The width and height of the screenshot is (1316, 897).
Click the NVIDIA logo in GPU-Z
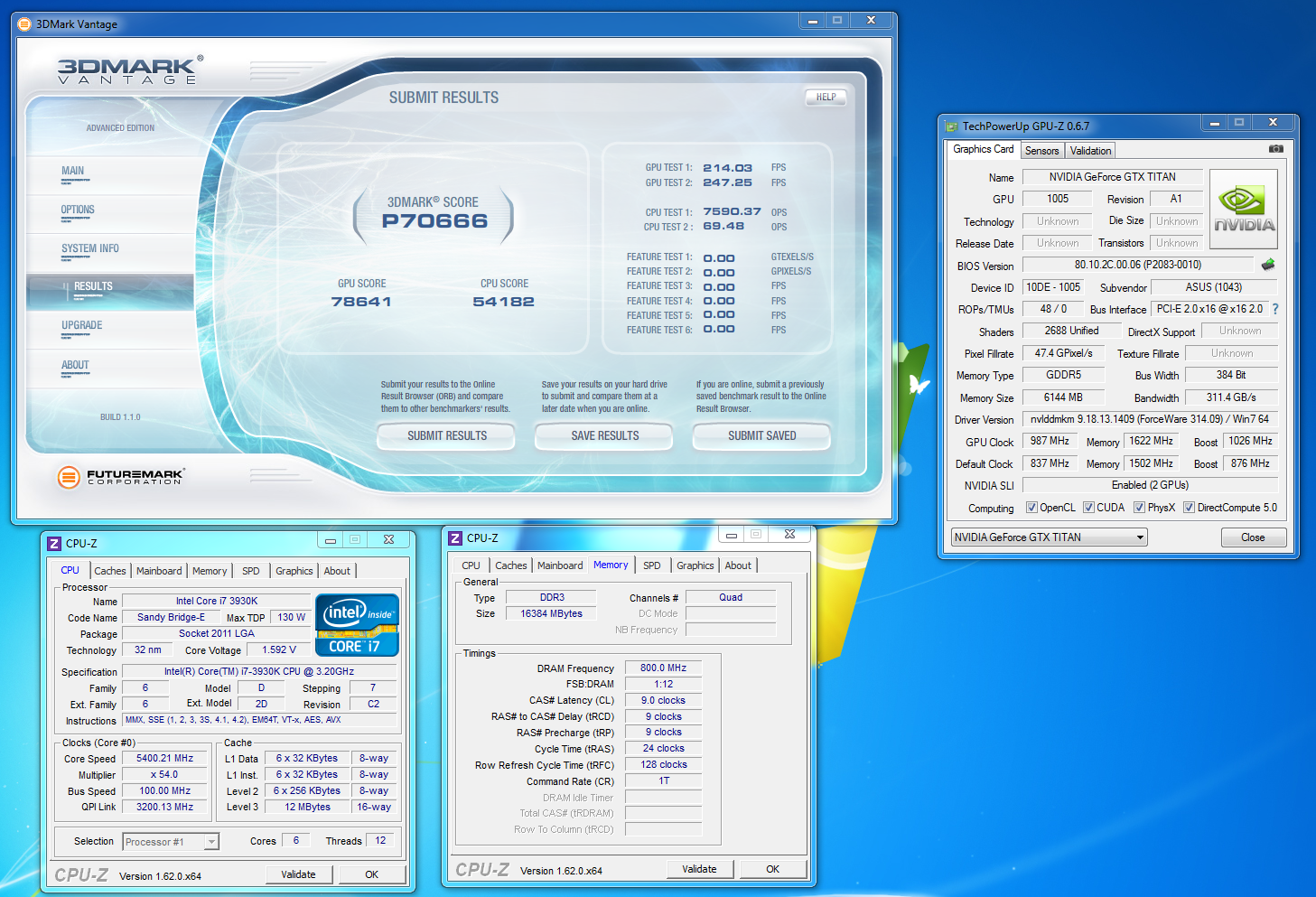[1244, 210]
